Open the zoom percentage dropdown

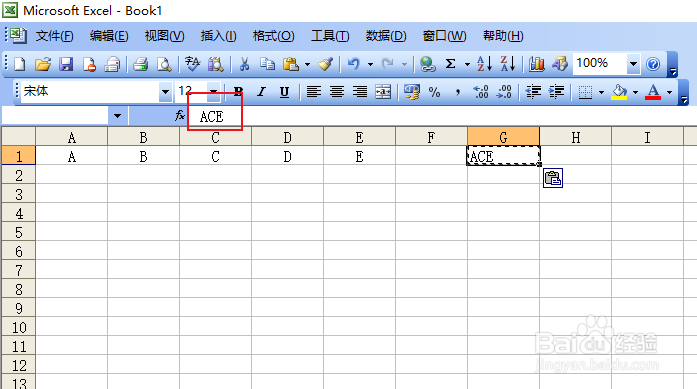(x=633, y=64)
